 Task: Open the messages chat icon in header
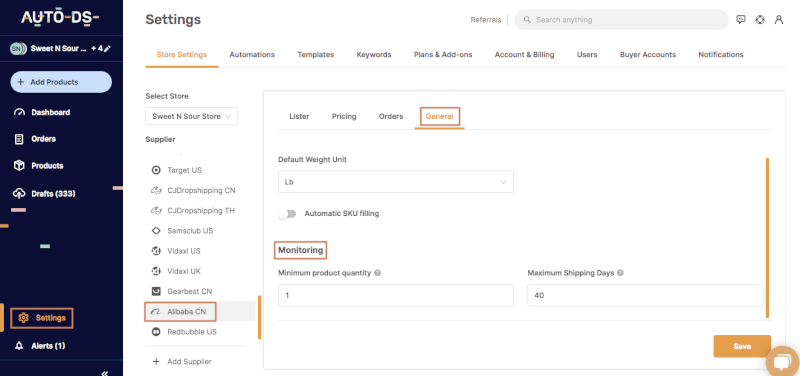(x=741, y=20)
